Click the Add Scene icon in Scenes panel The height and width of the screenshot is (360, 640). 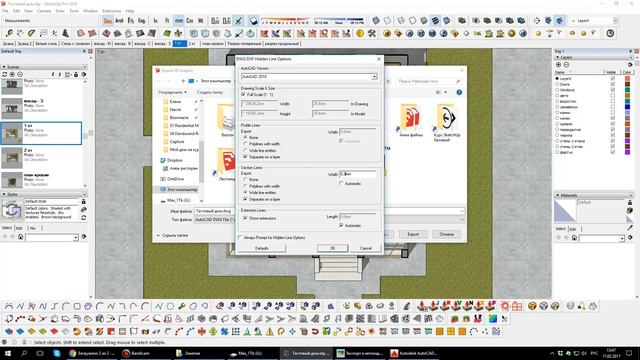(12, 74)
